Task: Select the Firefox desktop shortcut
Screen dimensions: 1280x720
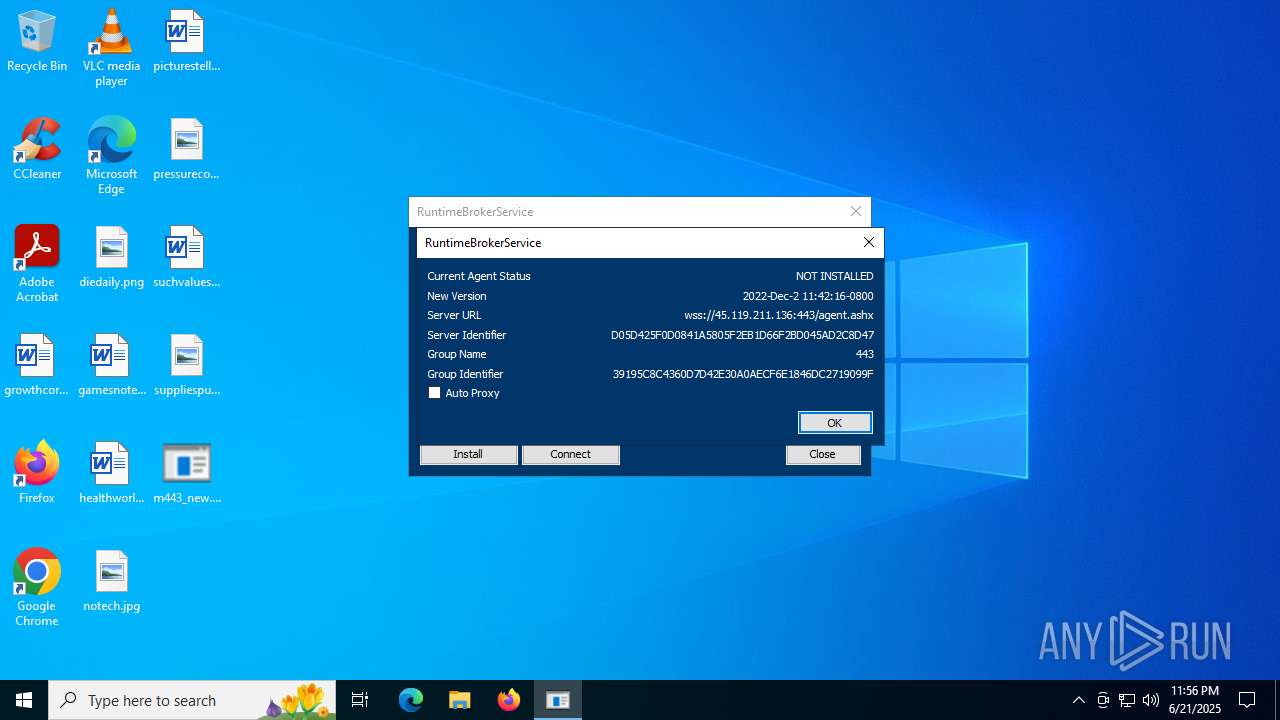Action: pos(37,474)
